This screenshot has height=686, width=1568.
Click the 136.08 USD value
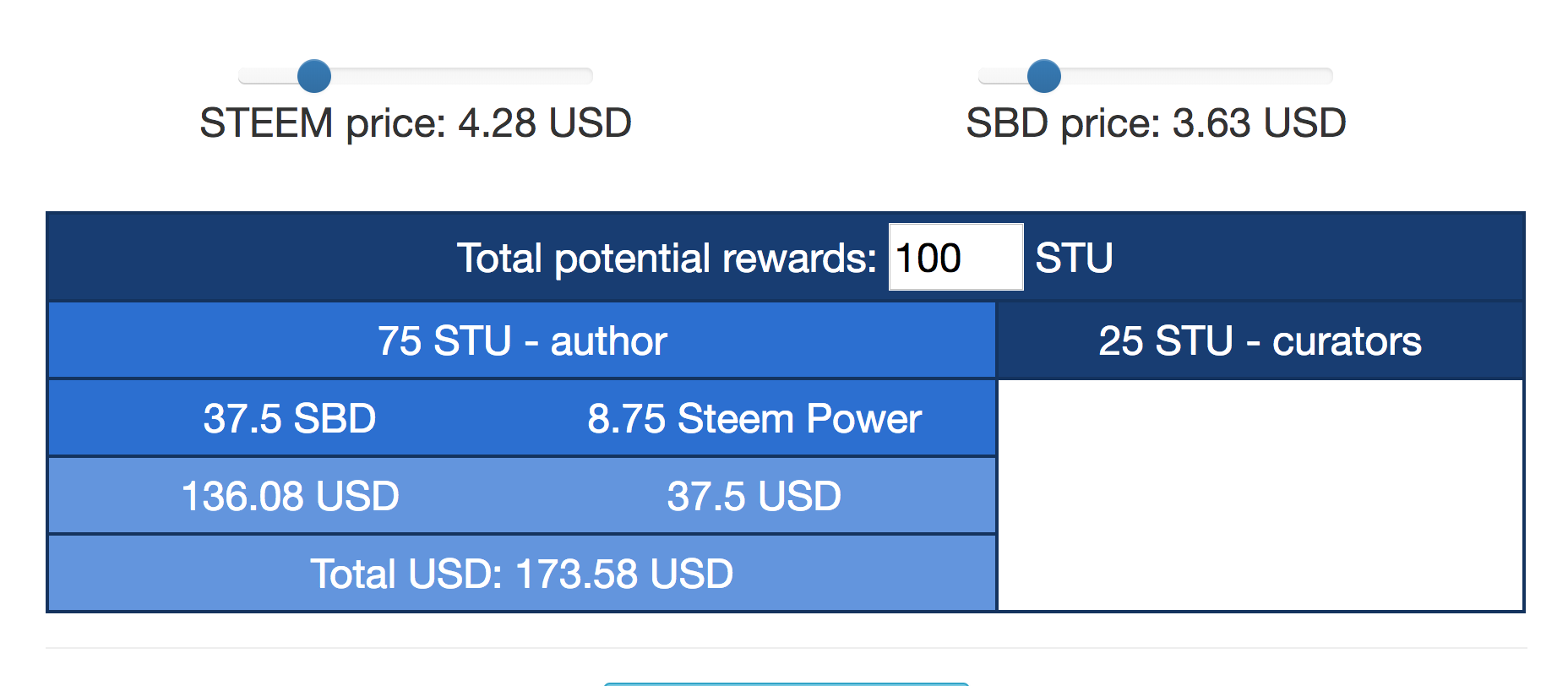point(290,496)
